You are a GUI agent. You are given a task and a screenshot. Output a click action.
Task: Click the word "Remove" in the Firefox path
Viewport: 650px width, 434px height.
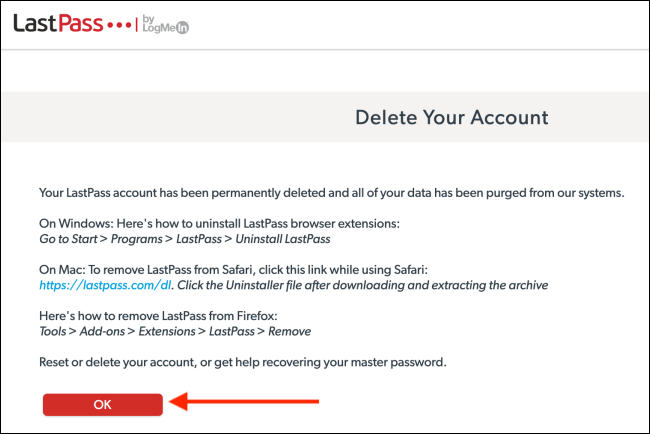[x=289, y=332]
